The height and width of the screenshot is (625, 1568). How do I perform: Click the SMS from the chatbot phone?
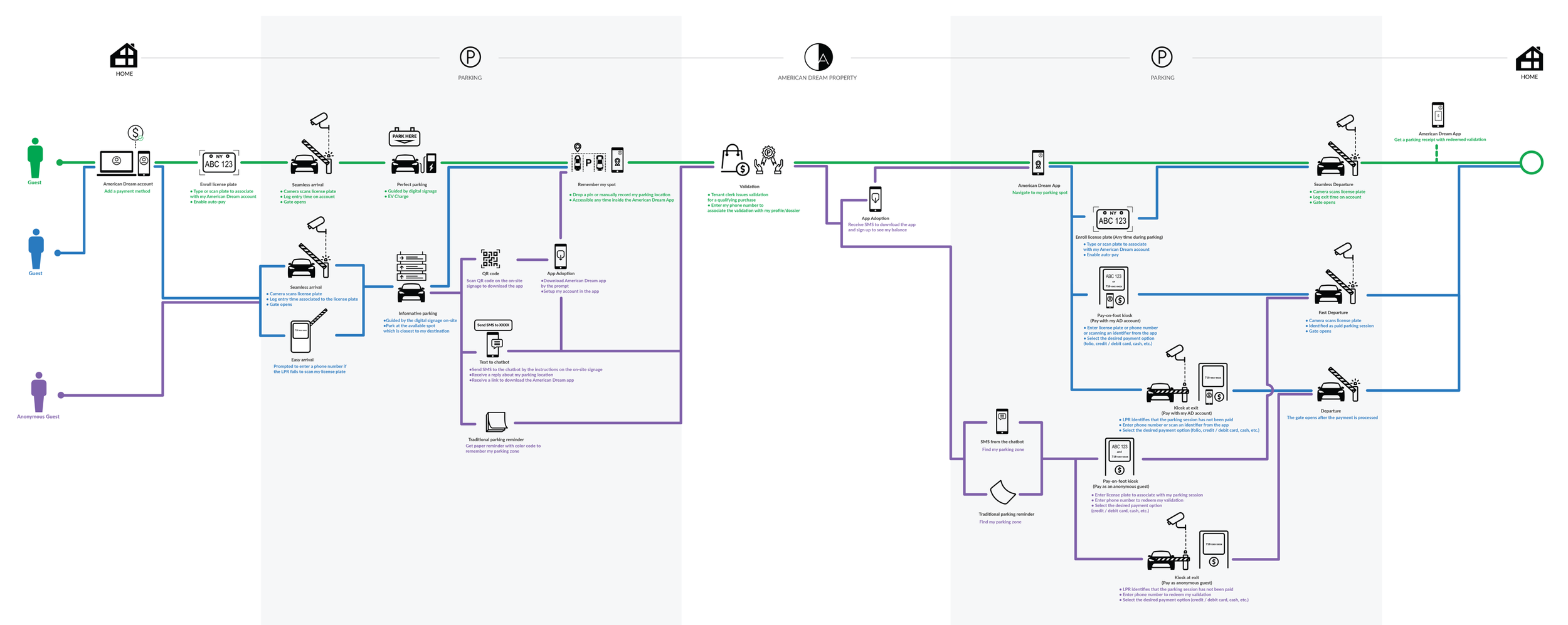pyautogui.click(x=1002, y=421)
